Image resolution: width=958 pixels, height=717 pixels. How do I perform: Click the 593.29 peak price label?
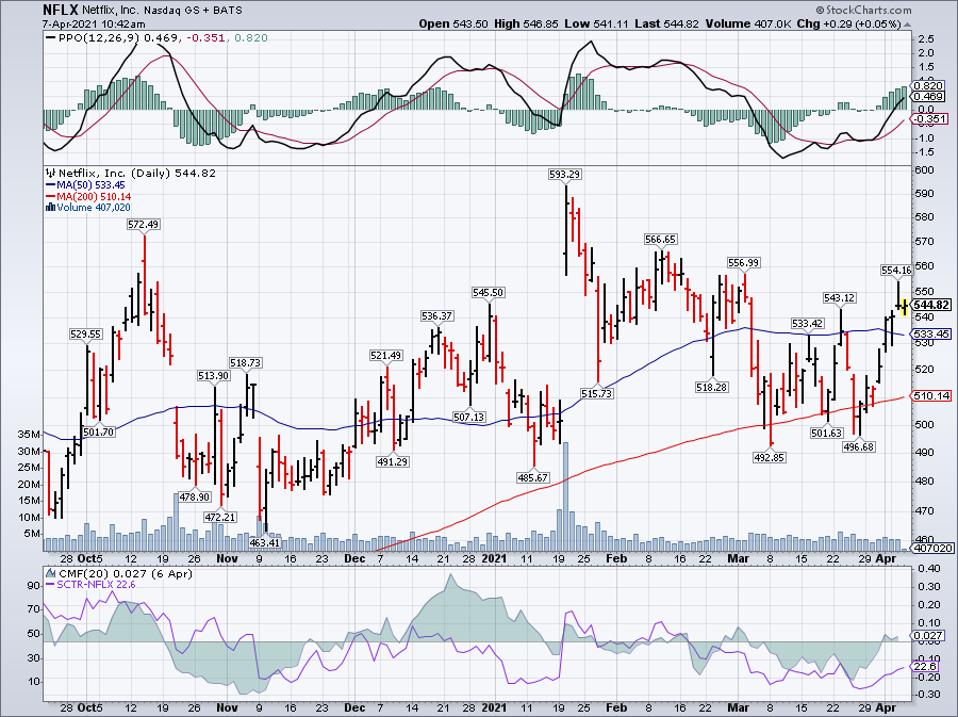point(564,175)
